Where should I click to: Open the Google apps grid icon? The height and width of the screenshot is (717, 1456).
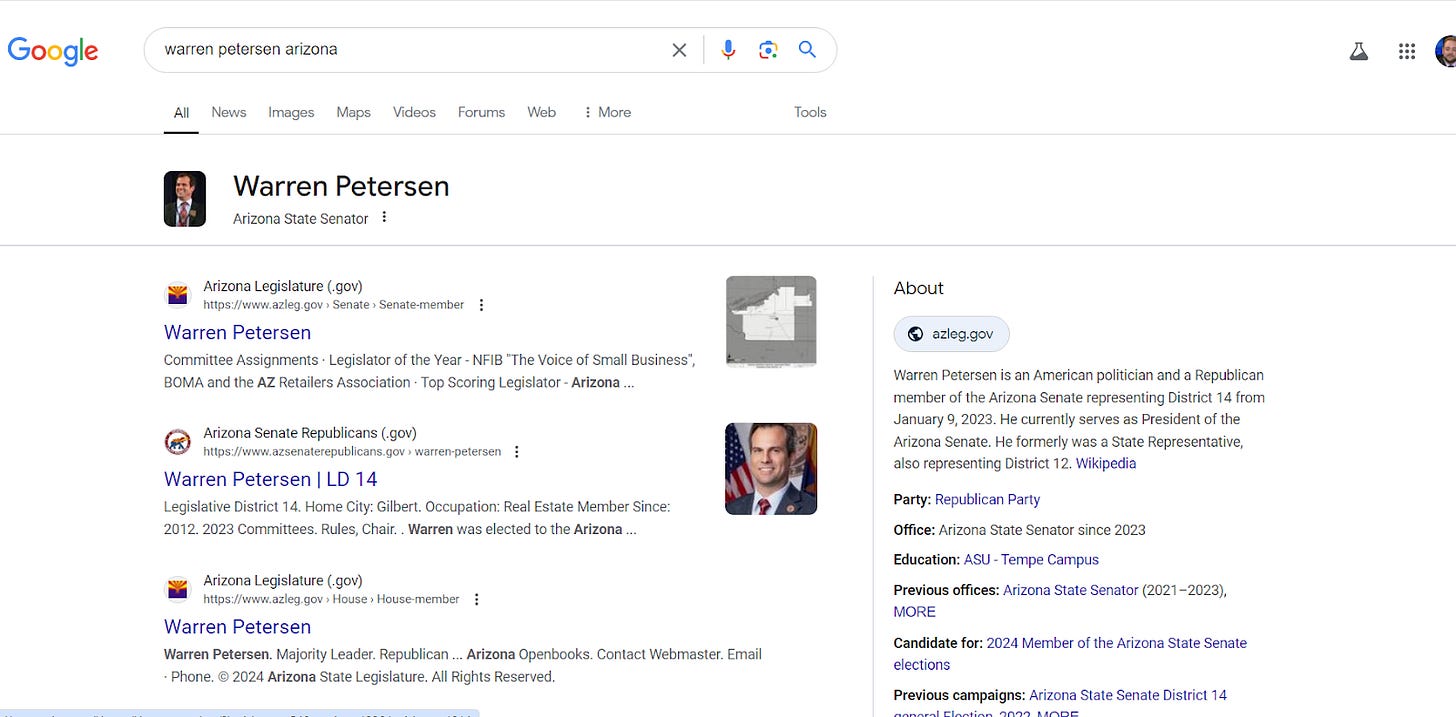point(1407,51)
